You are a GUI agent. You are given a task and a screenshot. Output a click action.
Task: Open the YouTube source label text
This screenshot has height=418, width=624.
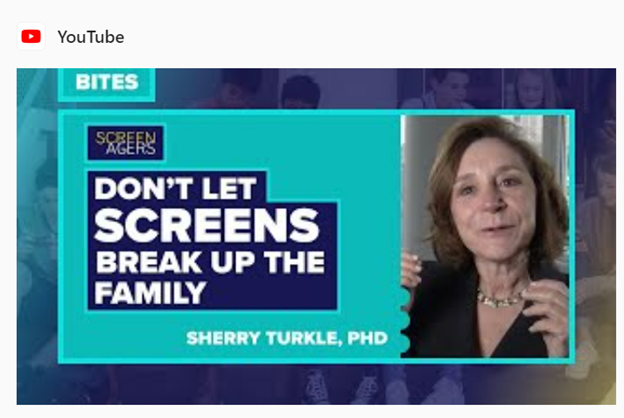click(x=91, y=37)
